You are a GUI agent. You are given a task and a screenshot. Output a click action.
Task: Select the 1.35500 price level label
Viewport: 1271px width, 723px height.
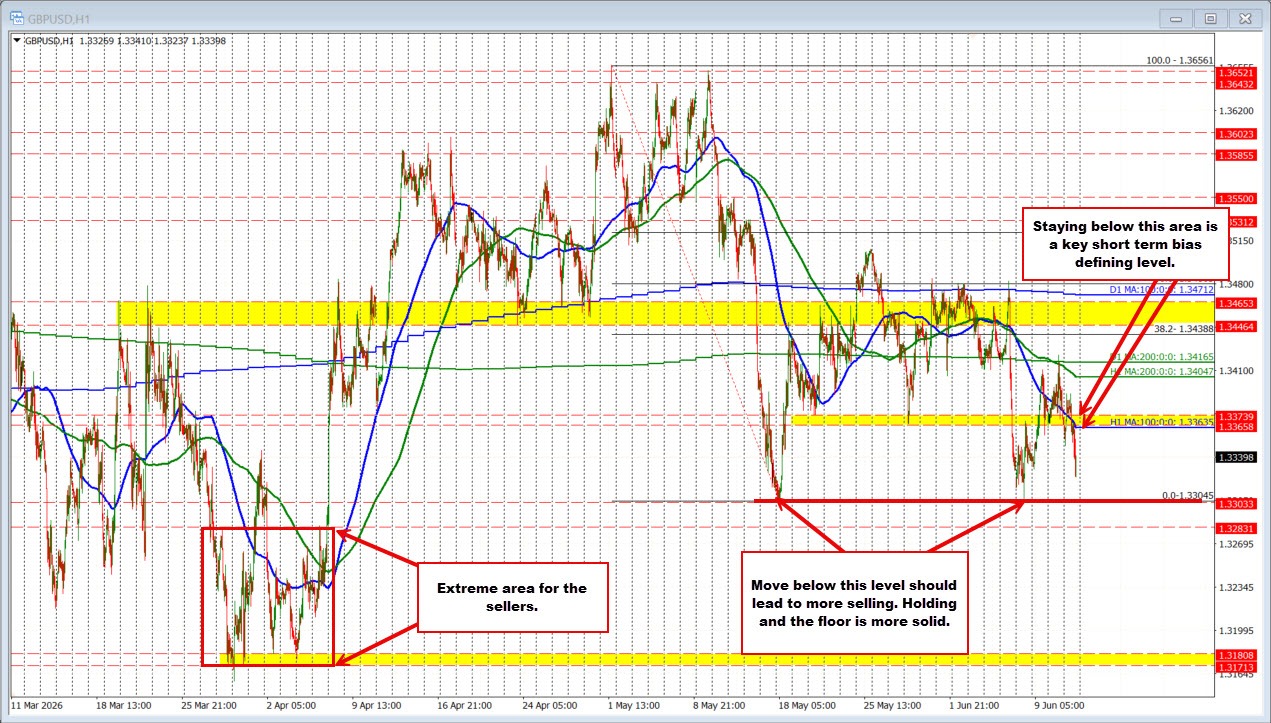(x=1236, y=199)
